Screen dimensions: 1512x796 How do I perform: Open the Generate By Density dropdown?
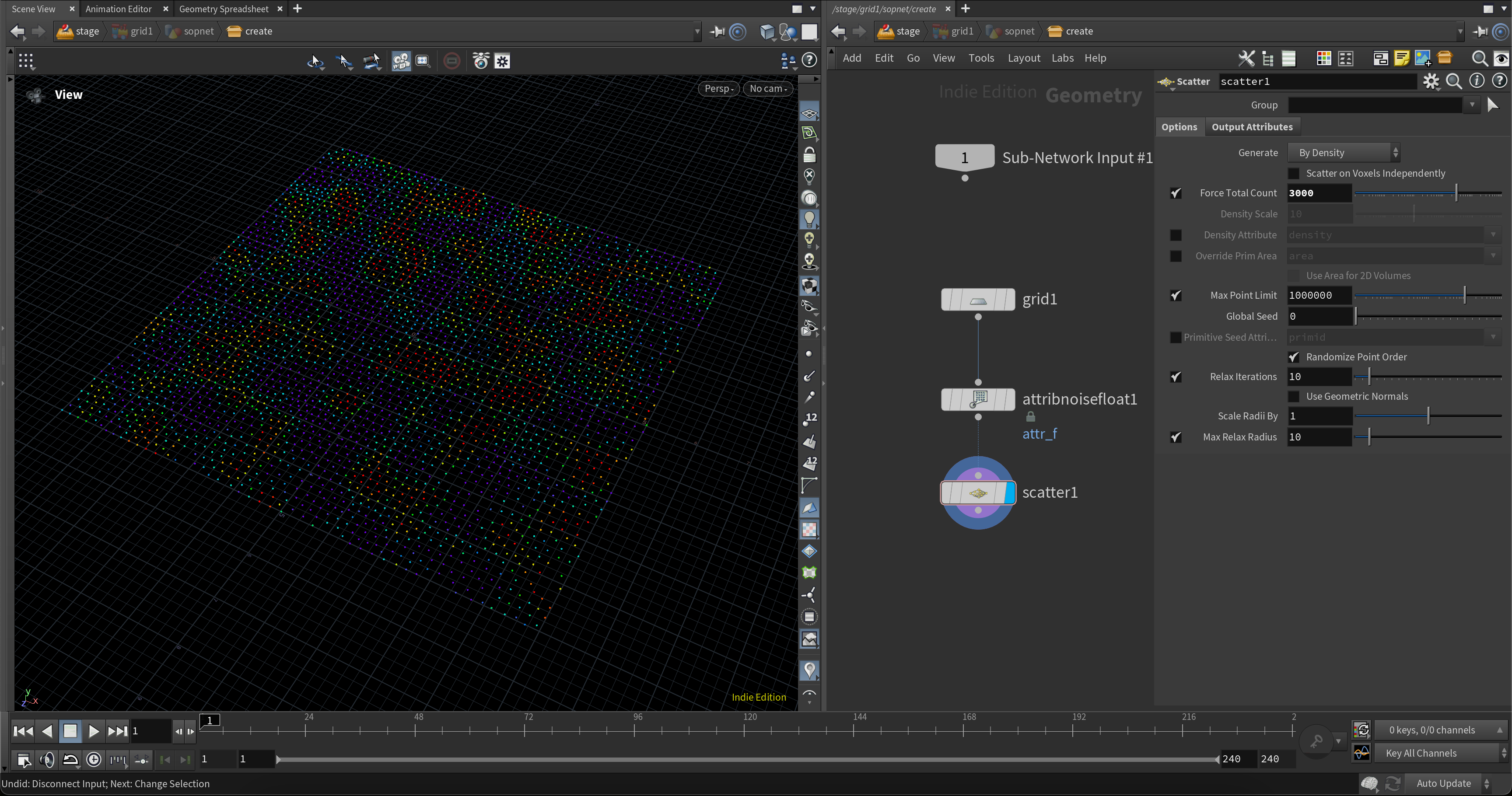[1343, 153]
